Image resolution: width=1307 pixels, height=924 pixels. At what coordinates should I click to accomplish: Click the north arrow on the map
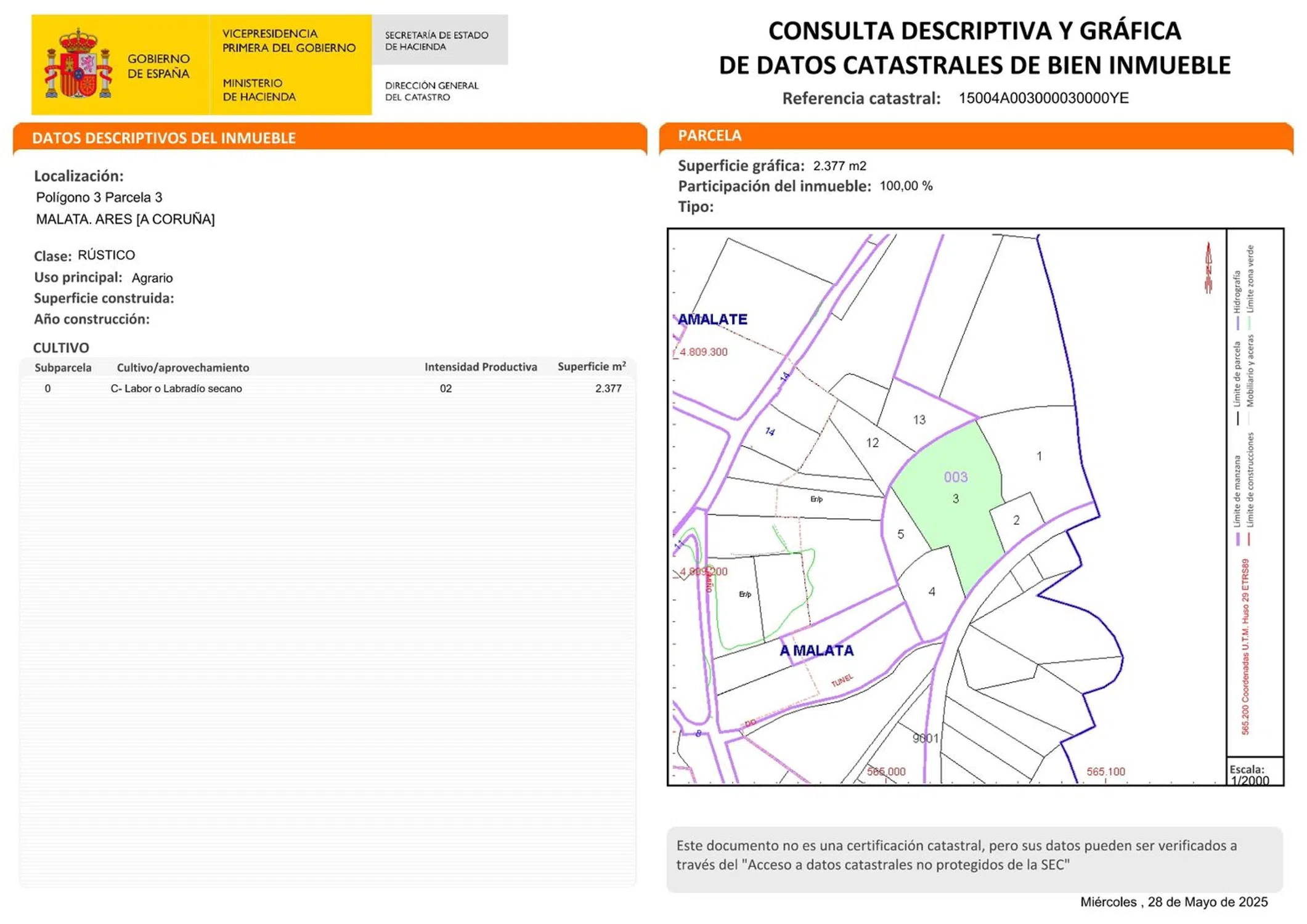tap(1208, 268)
